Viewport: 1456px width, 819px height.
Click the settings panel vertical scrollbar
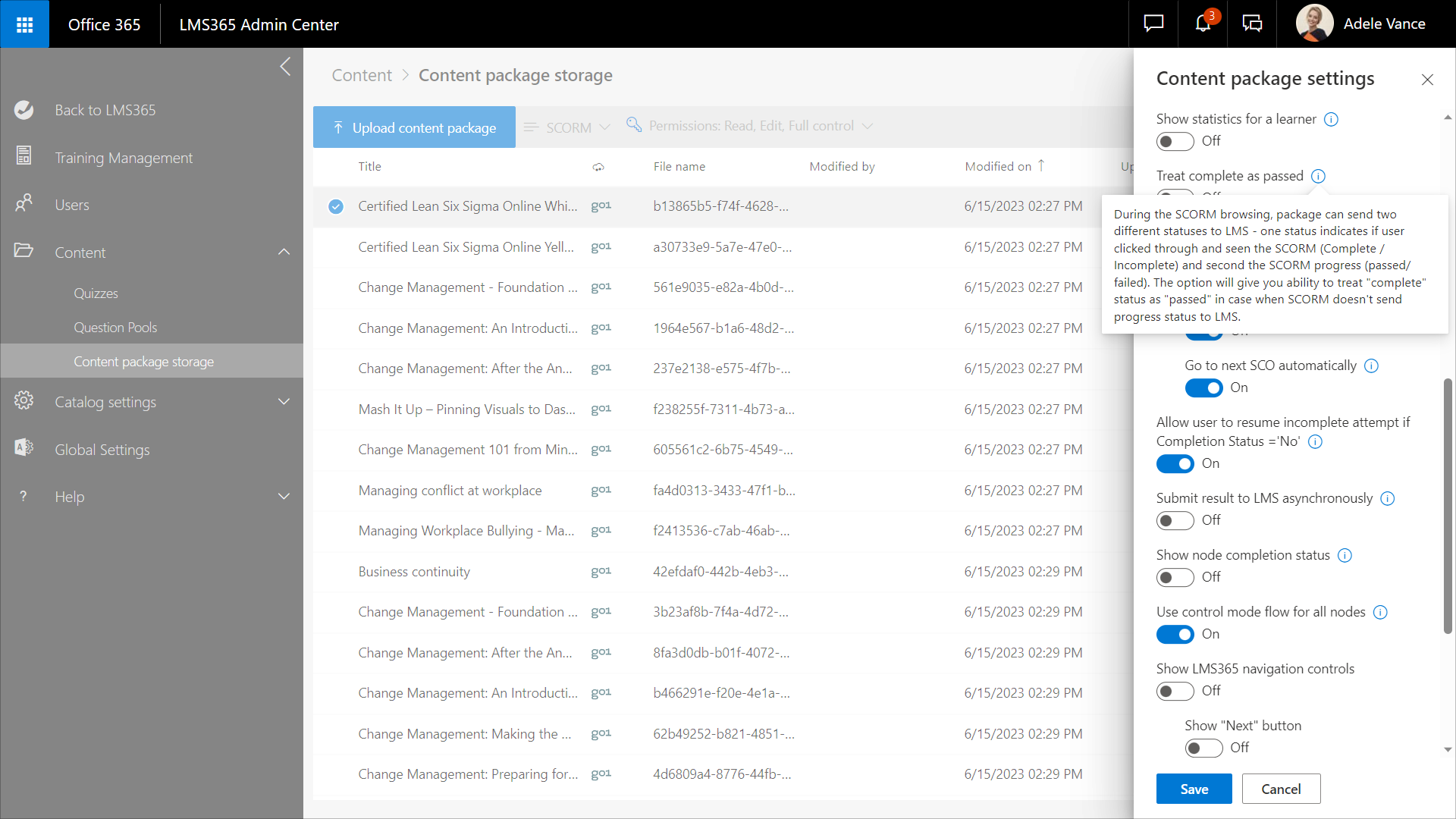point(1447,504)
